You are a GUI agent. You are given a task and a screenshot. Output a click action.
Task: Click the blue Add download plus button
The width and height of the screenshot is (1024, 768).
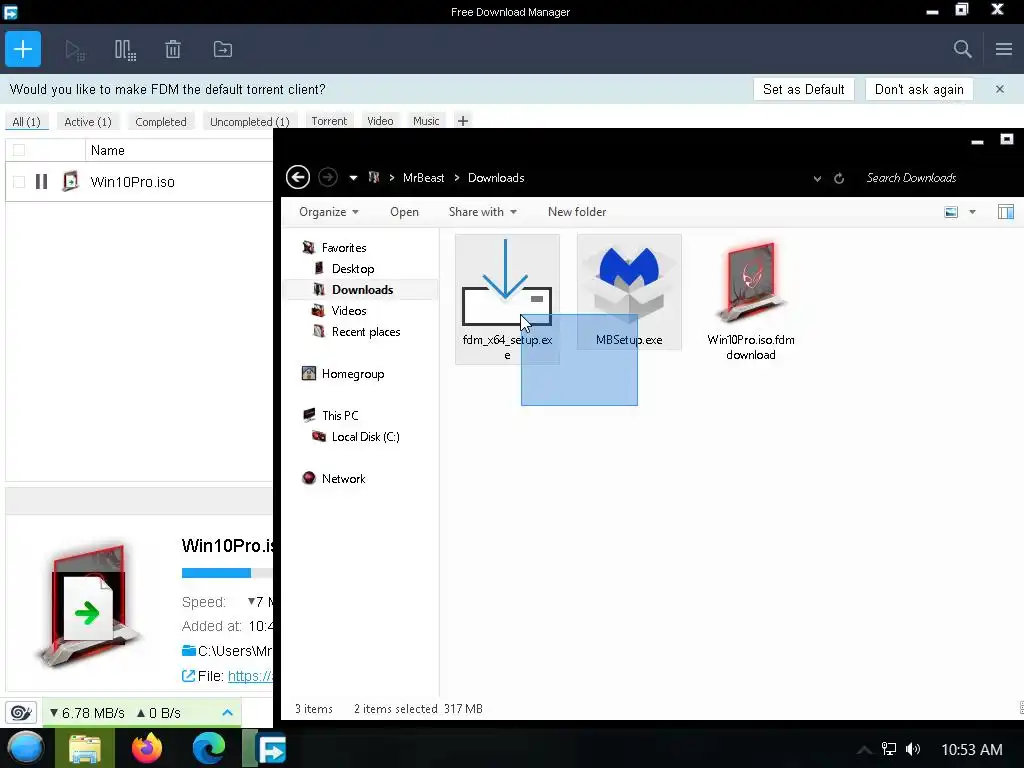tap(23, 49)
